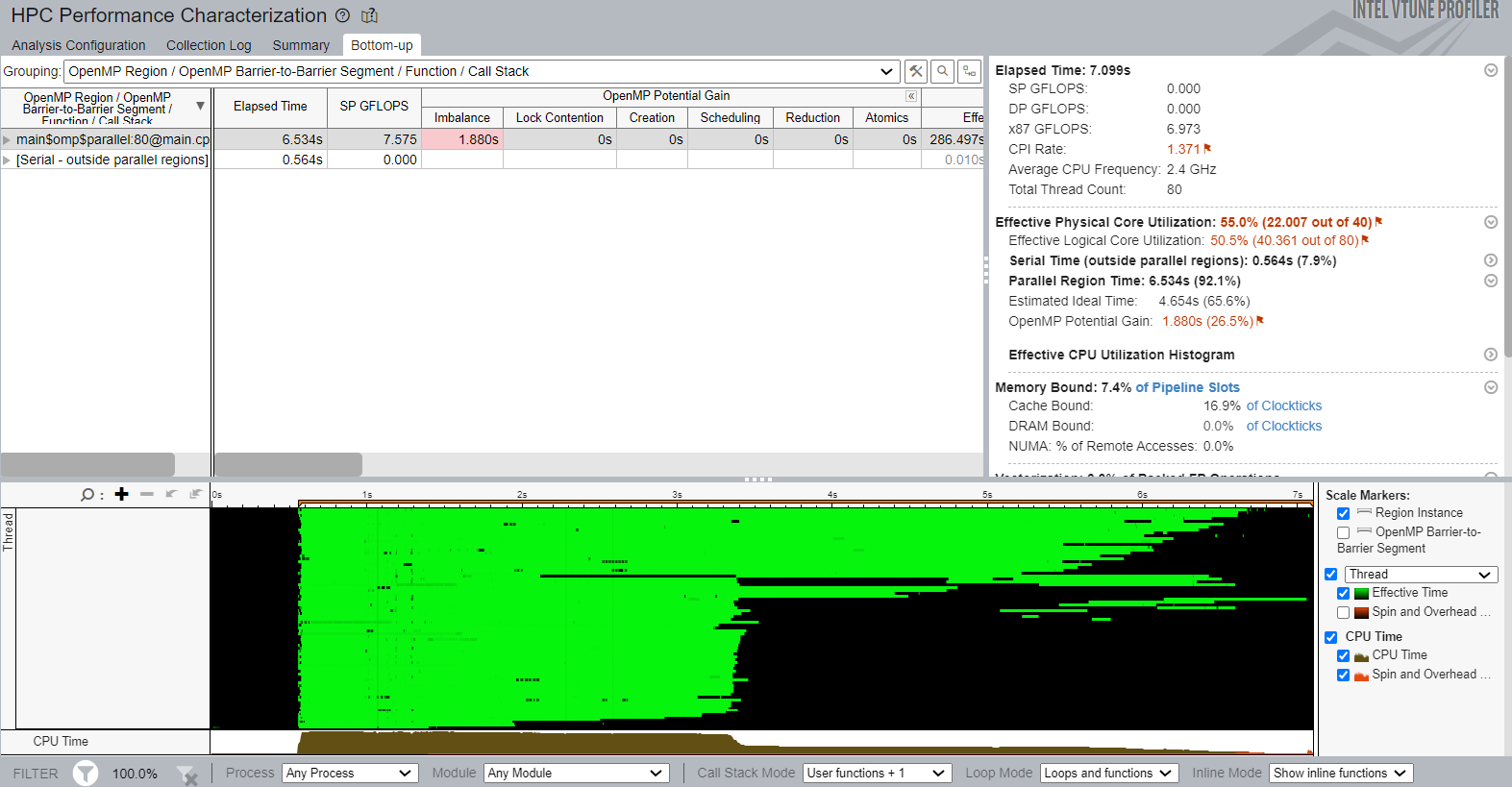The height and width of the screenshot is (787, 1512).
Task: Uncheck Effective Time under Thread
Action: tap(1343, 593)
